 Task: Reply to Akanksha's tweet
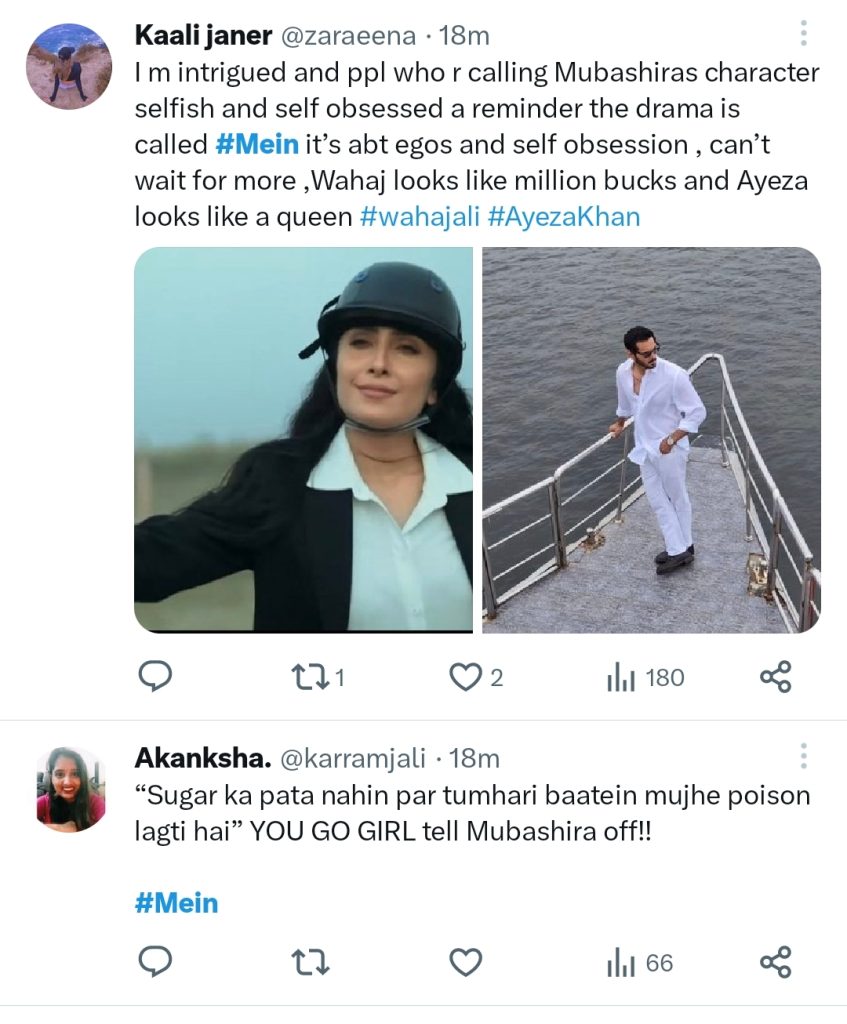point(153,963)
